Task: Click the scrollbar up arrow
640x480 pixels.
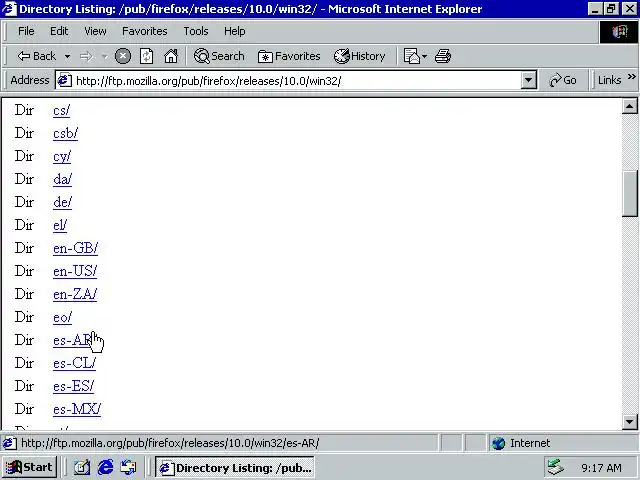Action: (x=629, y=107)
